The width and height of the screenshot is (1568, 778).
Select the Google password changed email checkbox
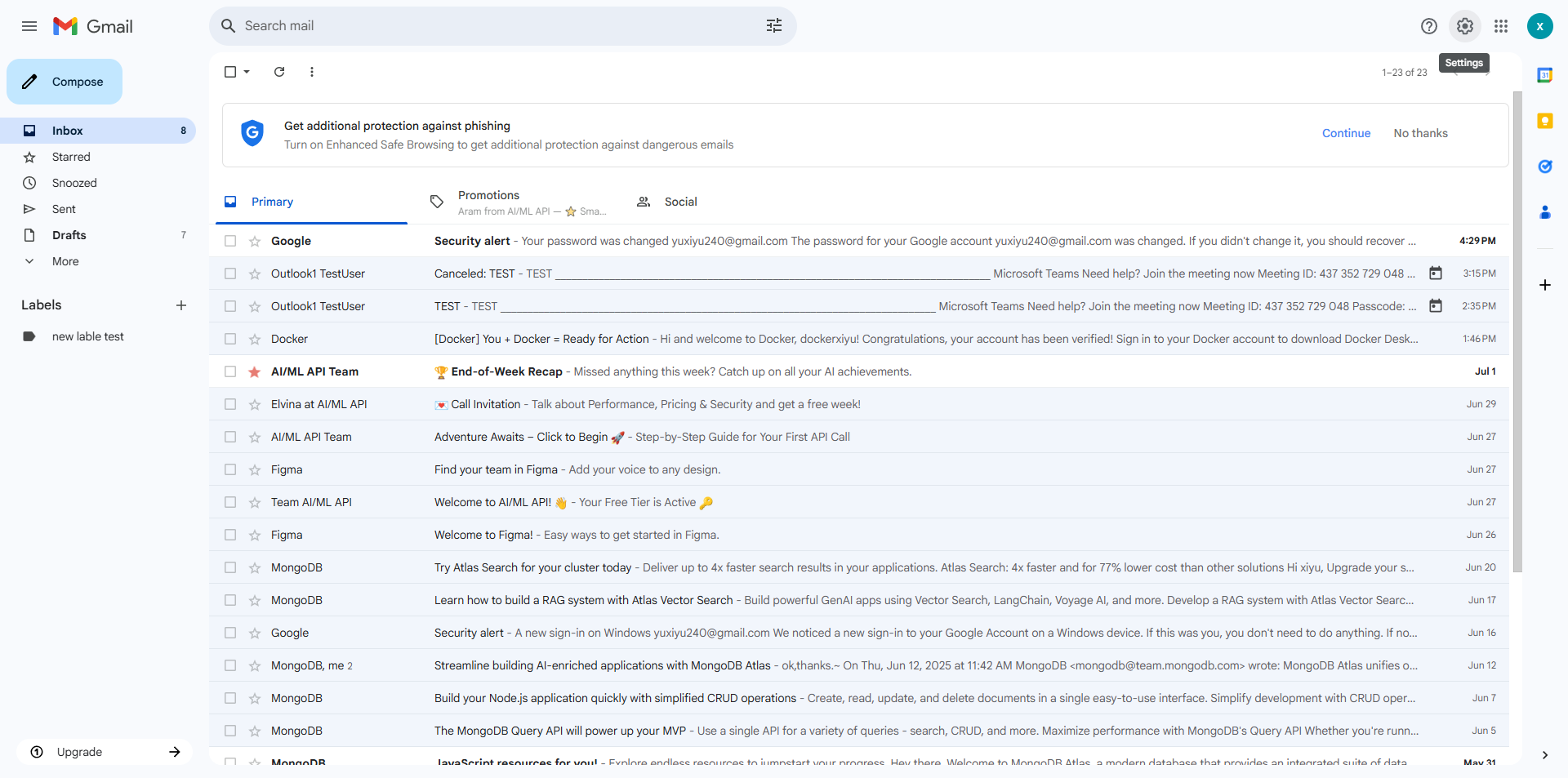coord(230,241)
